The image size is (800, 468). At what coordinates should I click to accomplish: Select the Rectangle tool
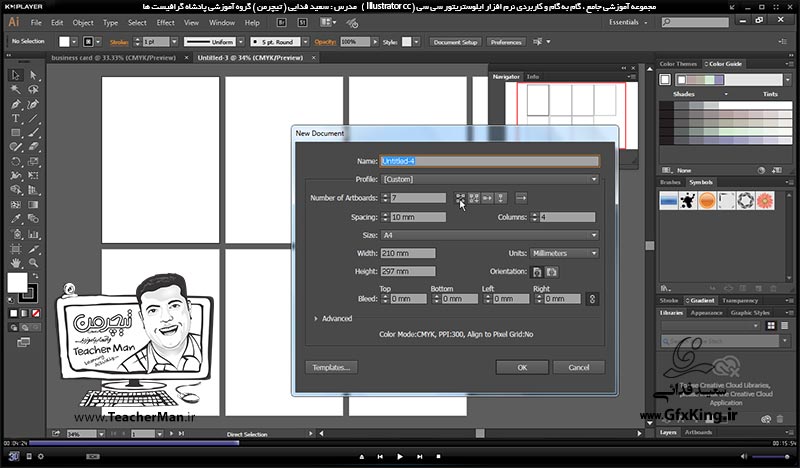pyautogui.click(x=15, y=133)
